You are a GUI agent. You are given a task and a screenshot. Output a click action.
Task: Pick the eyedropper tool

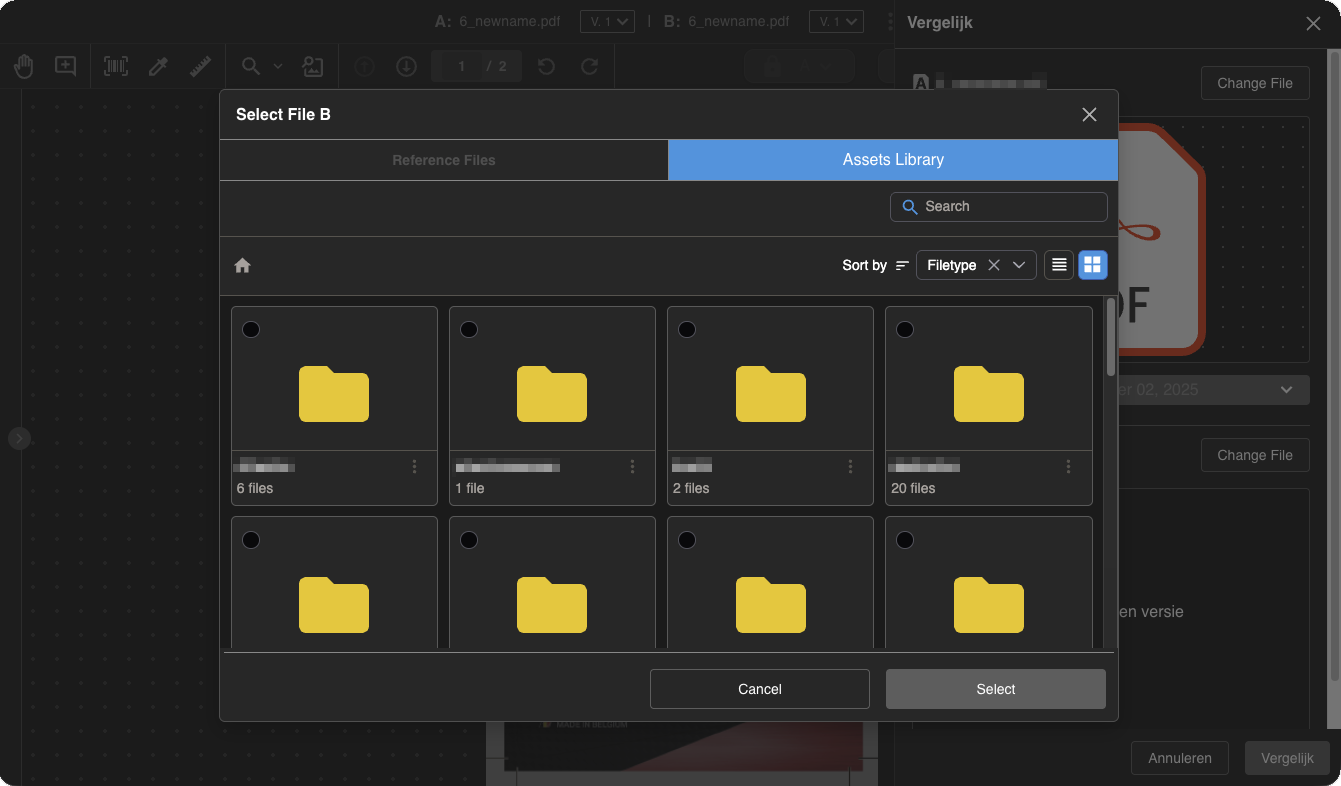157,65
